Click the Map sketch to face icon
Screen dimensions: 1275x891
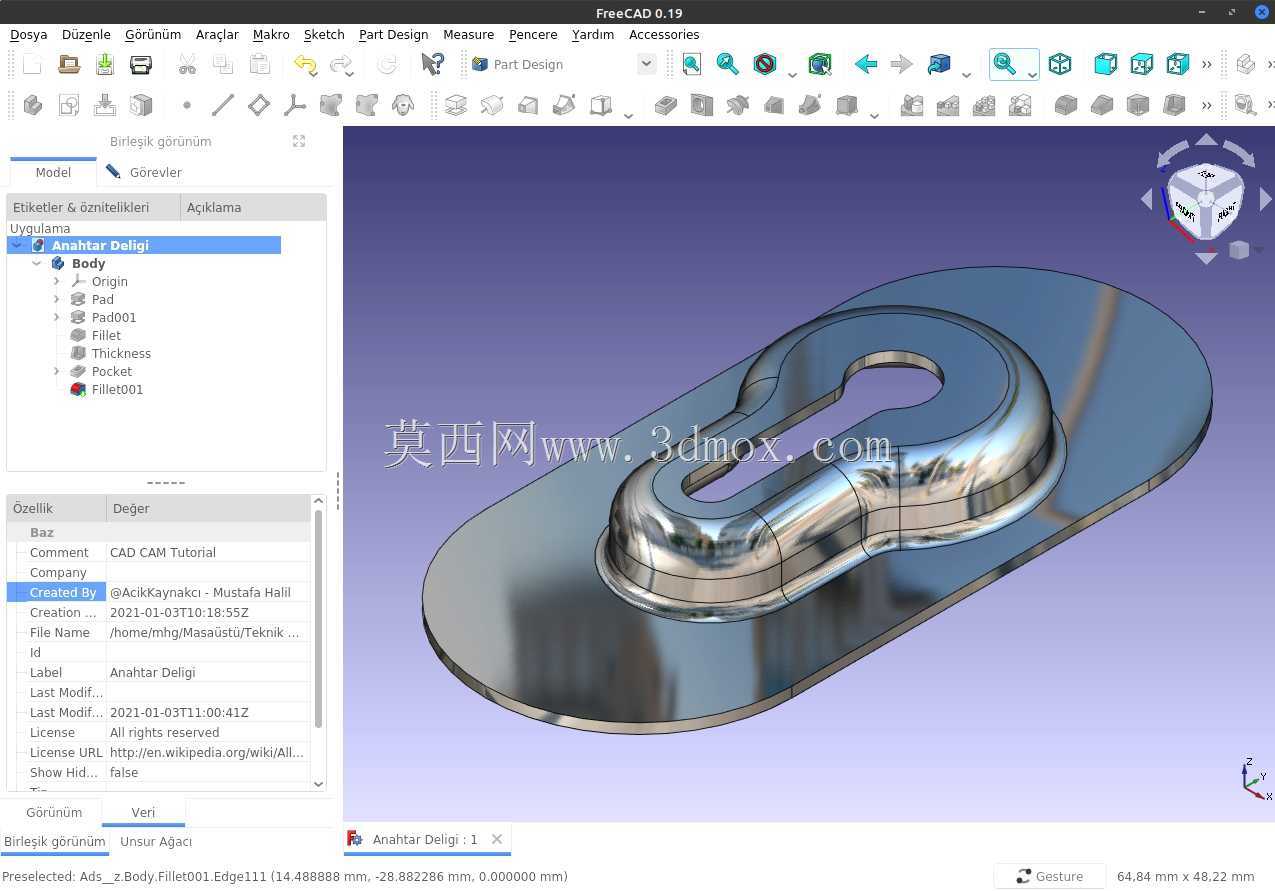pyautogui.click(x=105, y=105)
